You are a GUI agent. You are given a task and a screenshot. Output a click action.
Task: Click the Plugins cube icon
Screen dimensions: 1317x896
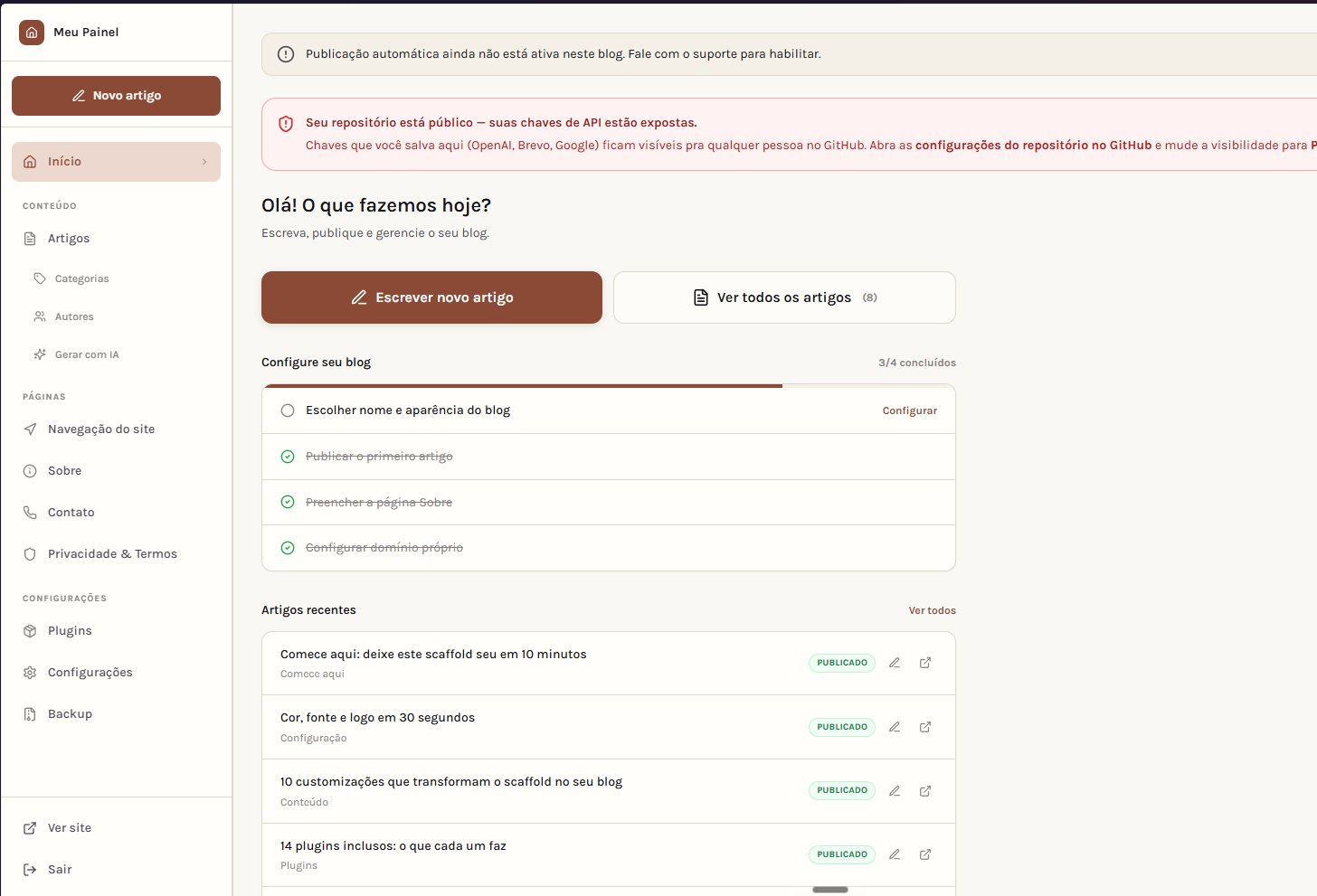(30, 631)
